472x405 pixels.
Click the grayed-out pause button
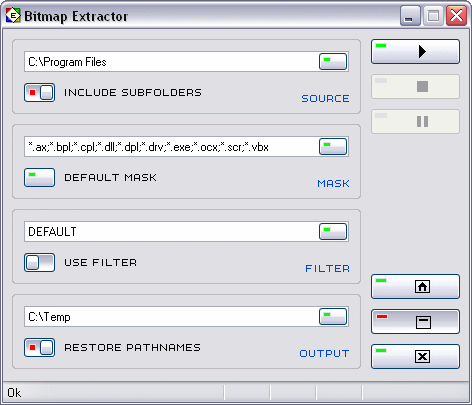415,122
